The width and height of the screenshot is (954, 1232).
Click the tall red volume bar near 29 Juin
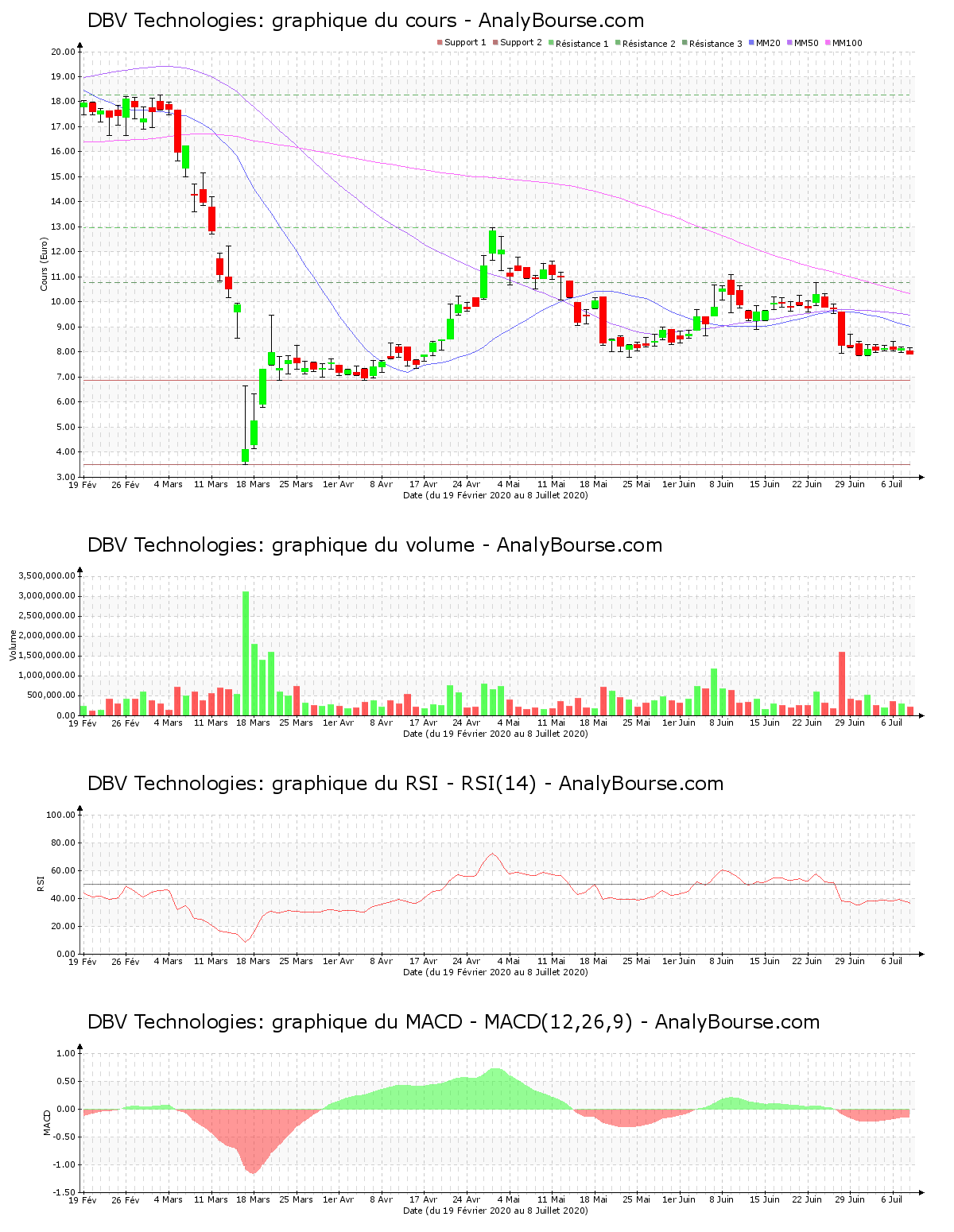pyautogui.click(x=842, y=684)
